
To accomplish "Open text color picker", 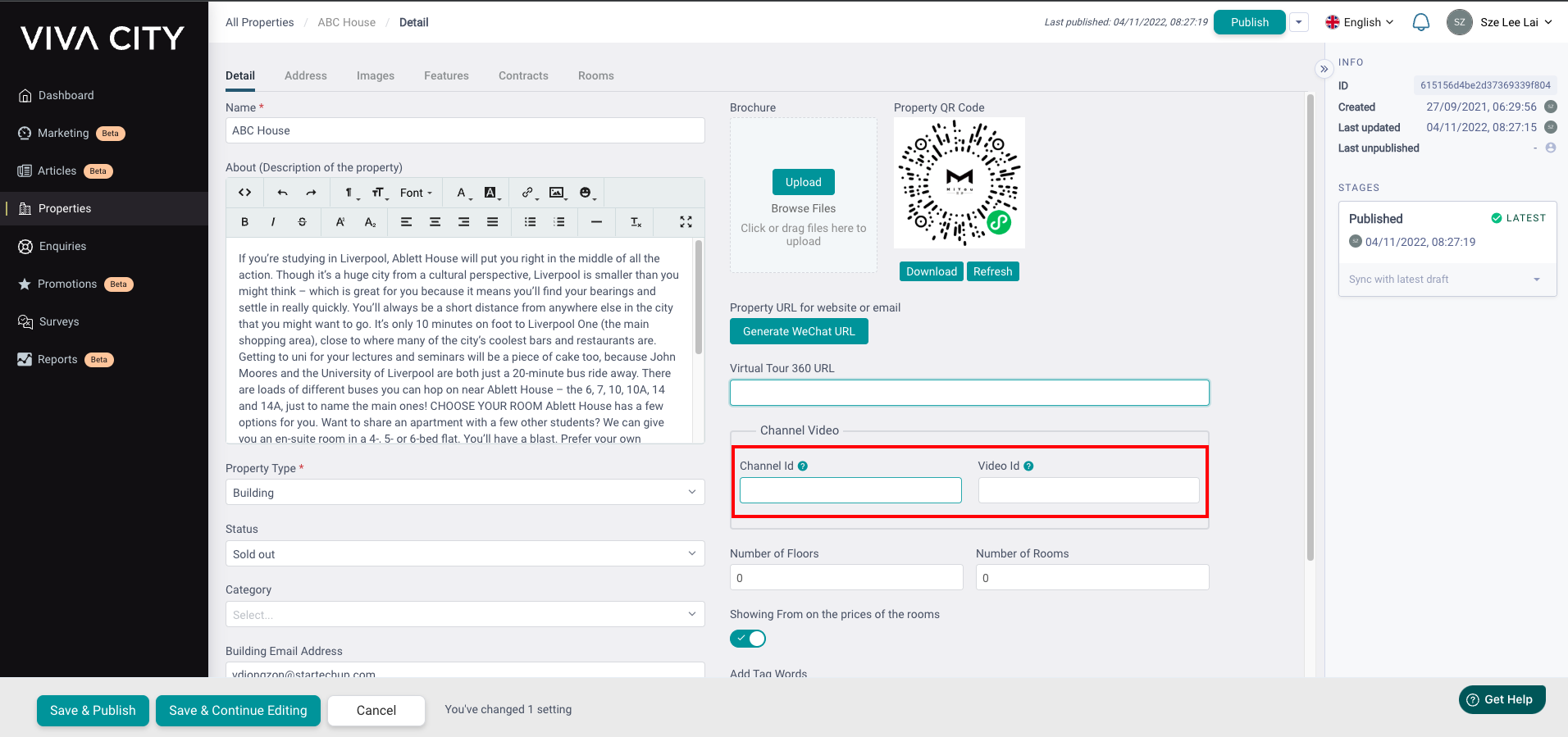I will pos(463,193).
